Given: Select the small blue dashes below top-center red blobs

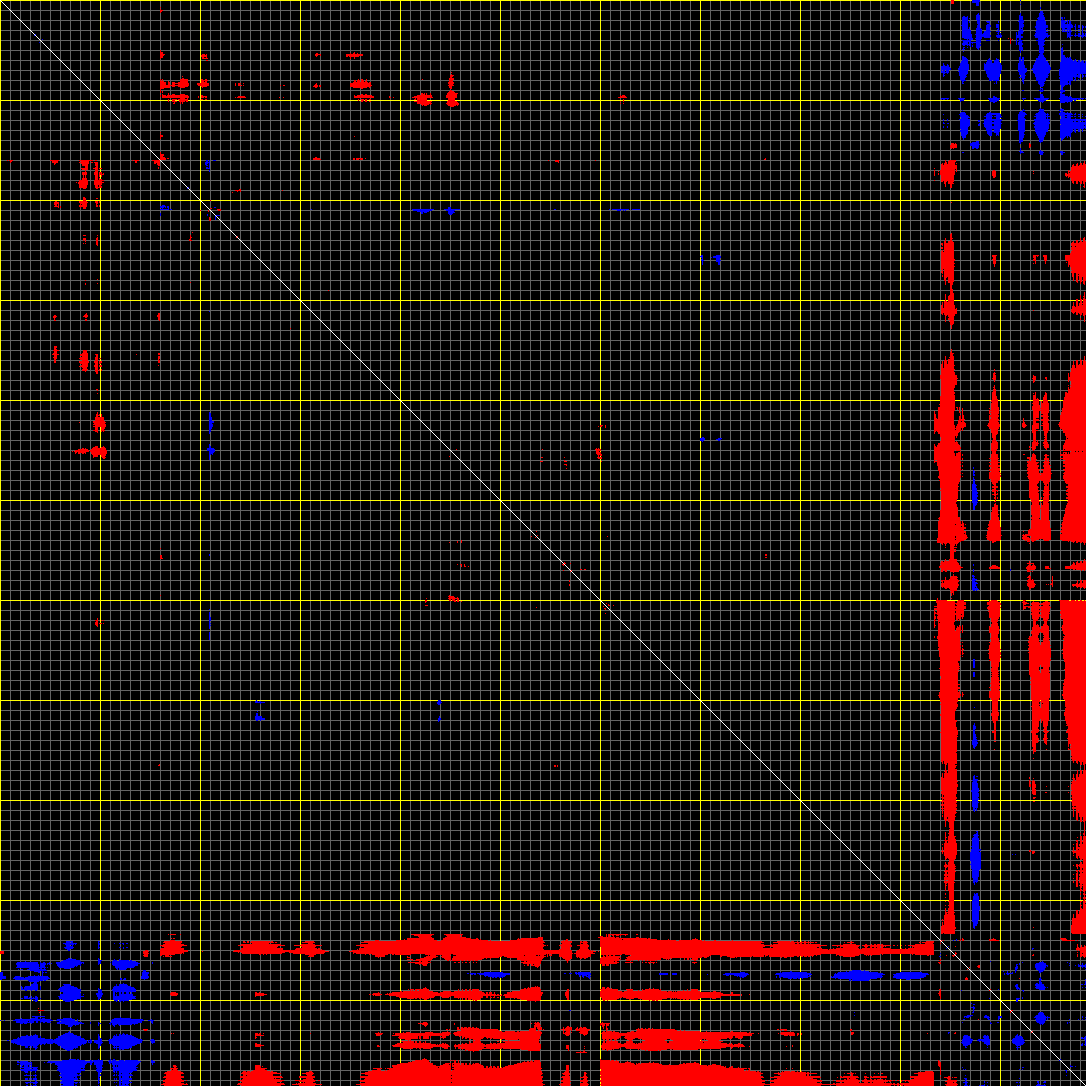Looking at the screenshot, I should [436, 211].
